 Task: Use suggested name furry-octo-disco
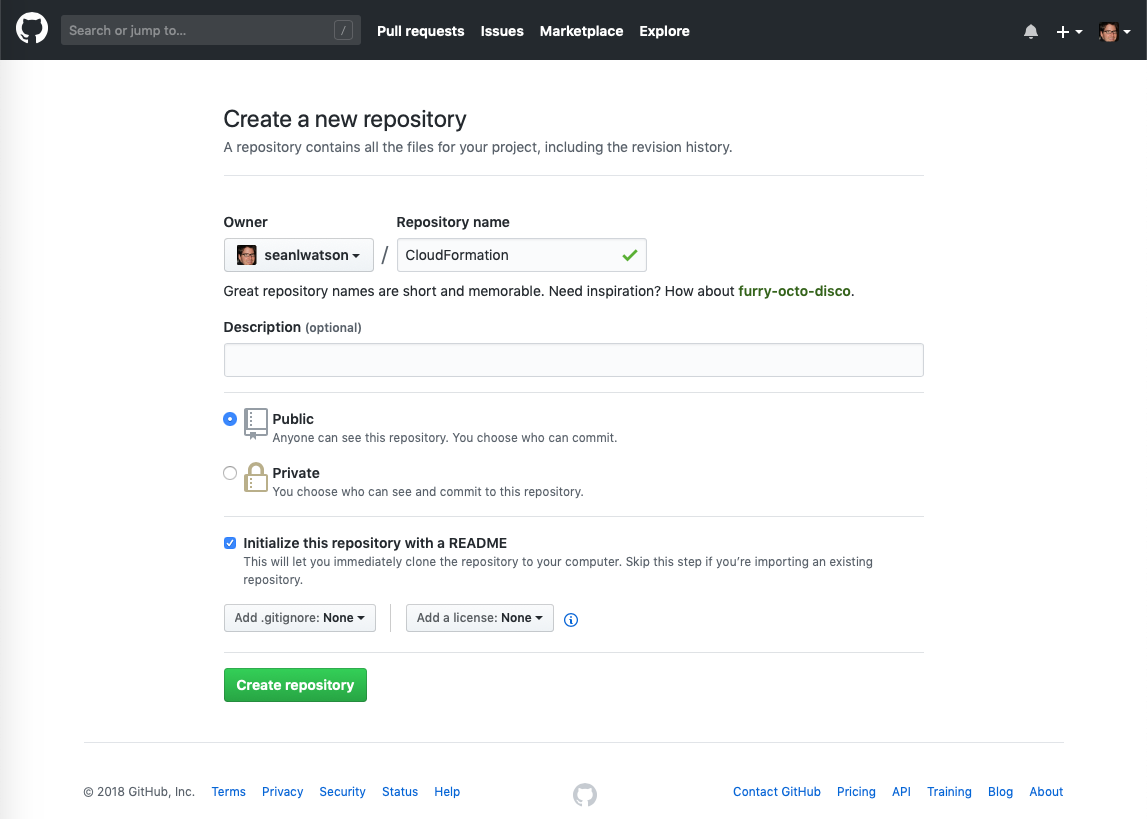tap(794, 291)
